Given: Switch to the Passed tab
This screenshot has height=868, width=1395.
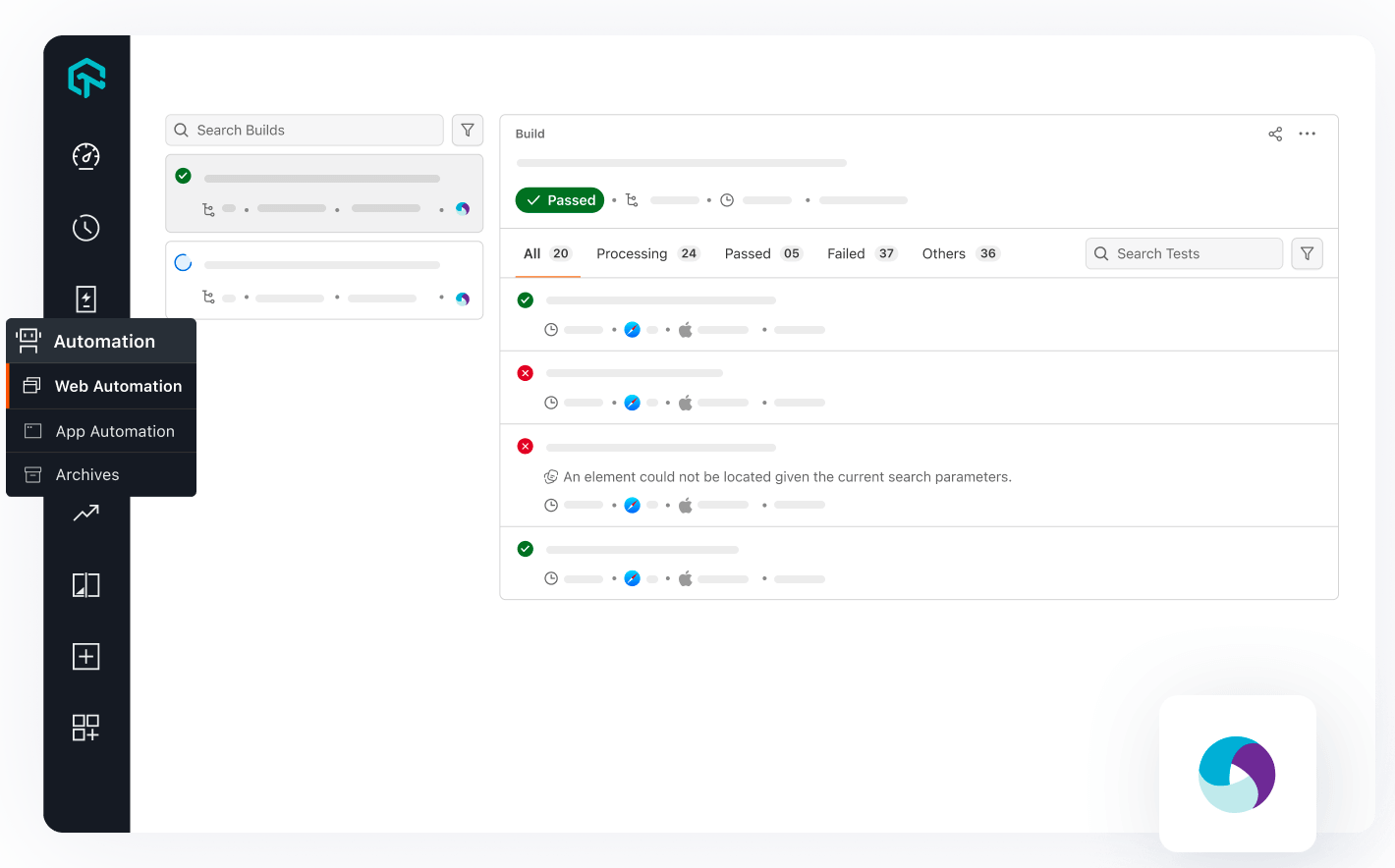Looking at the screenshot, I should [763, 253].
